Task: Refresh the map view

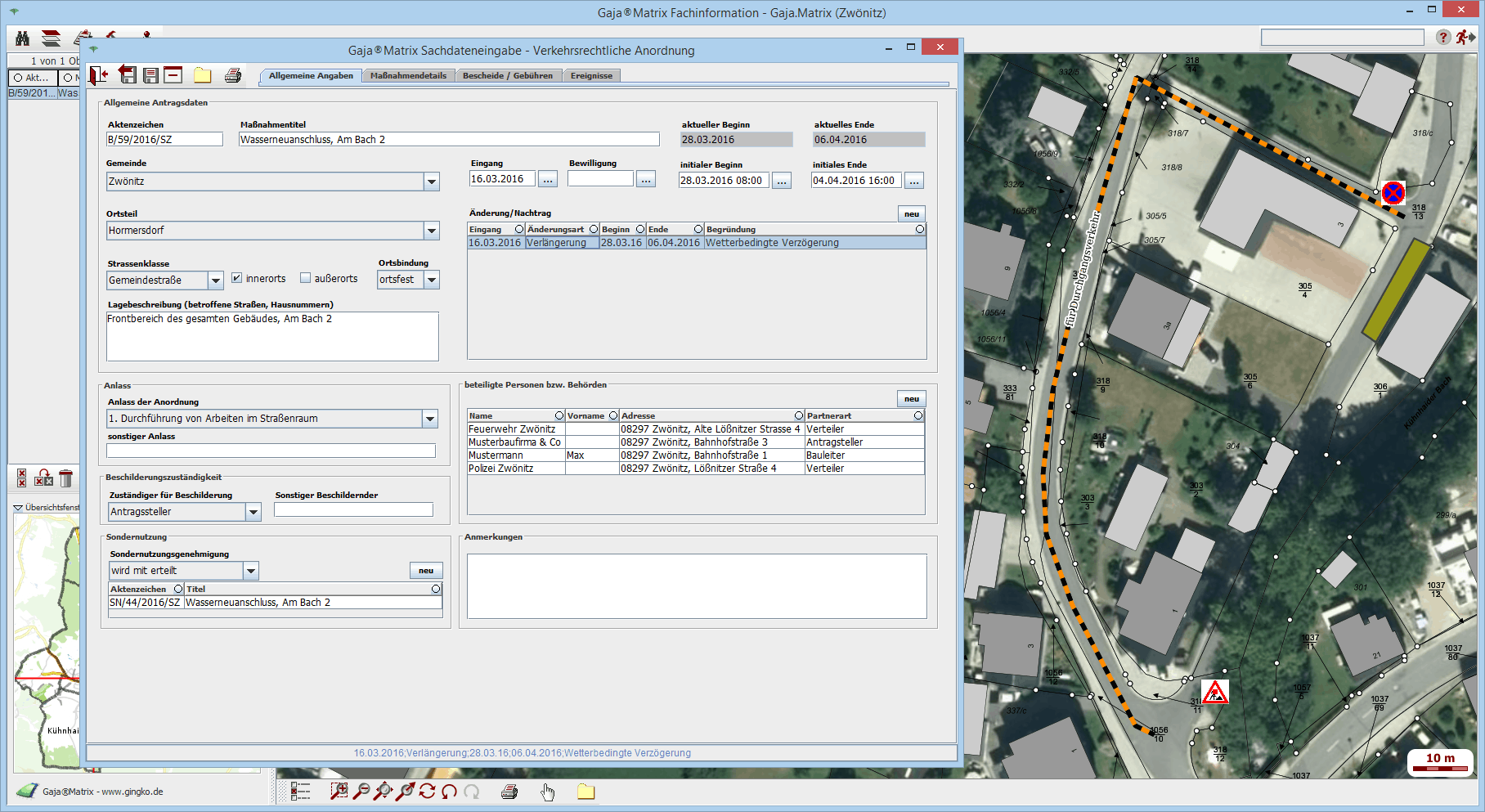Action: tap(427, 791)
